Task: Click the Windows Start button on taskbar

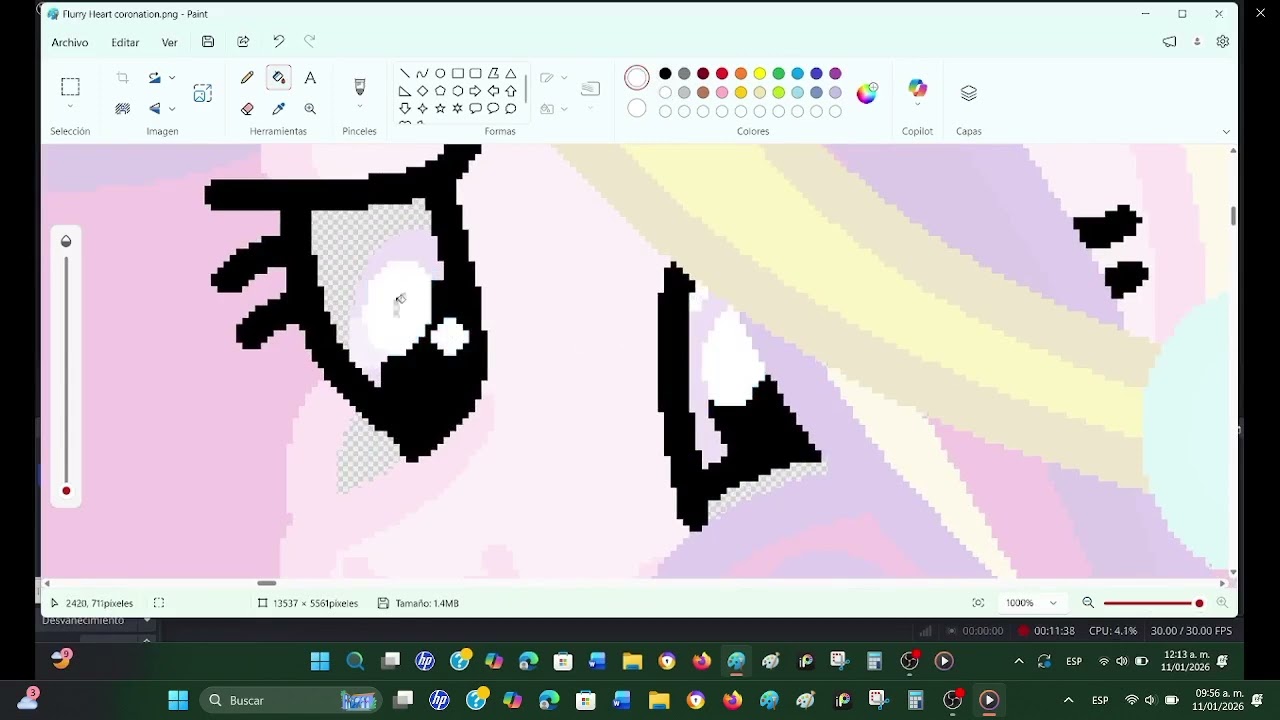Action: [178, 700]
